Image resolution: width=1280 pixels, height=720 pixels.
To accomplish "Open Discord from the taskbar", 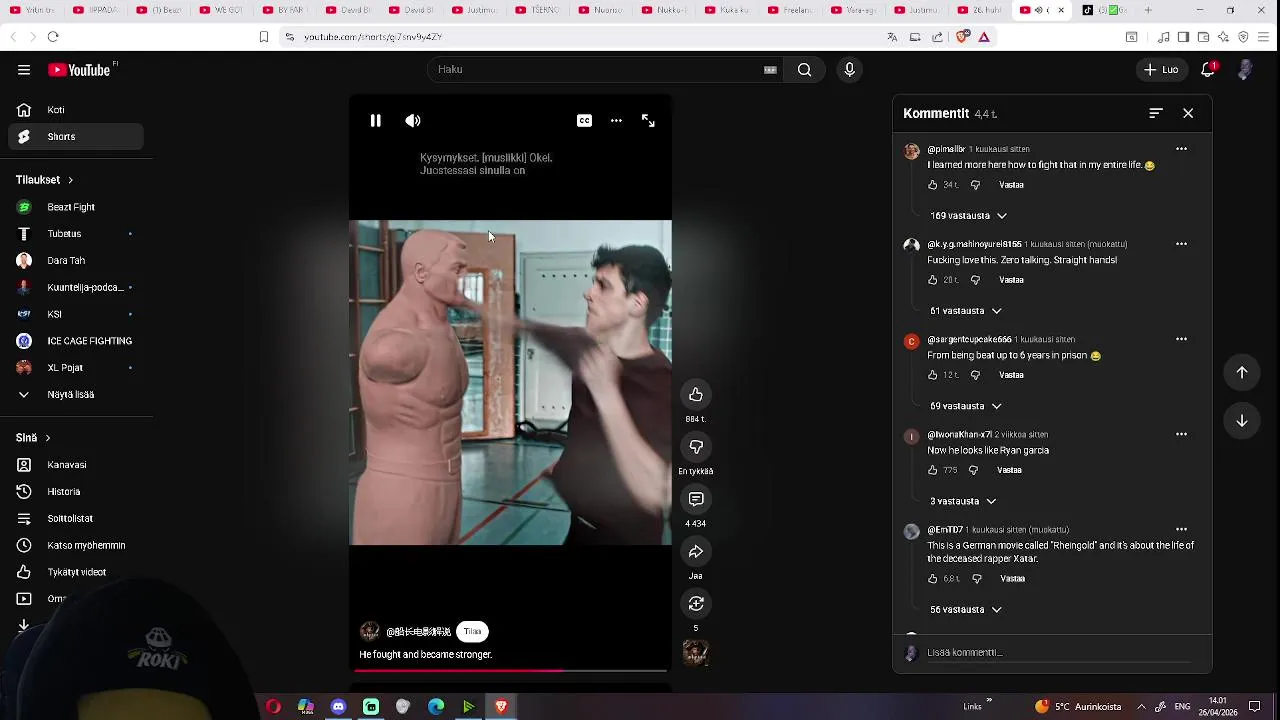I will [x=338, y=707].
